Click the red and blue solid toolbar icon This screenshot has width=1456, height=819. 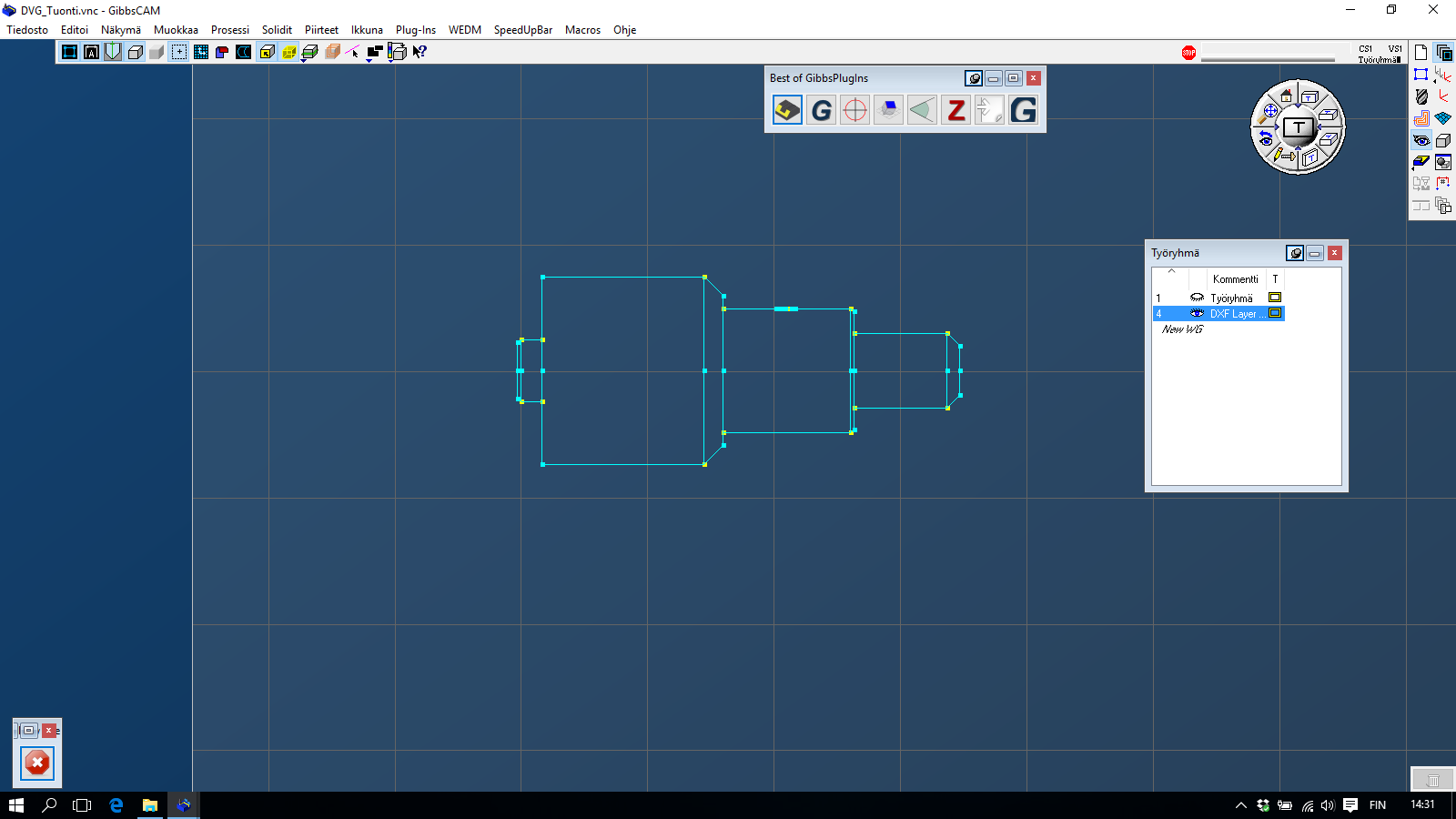[x=222, y=52]
